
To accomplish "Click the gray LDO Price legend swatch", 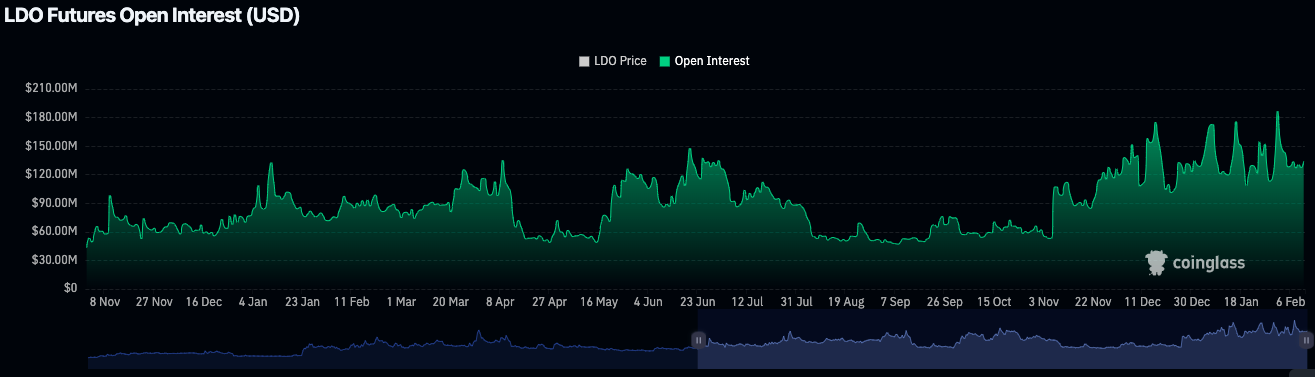I will pos(584,61).
